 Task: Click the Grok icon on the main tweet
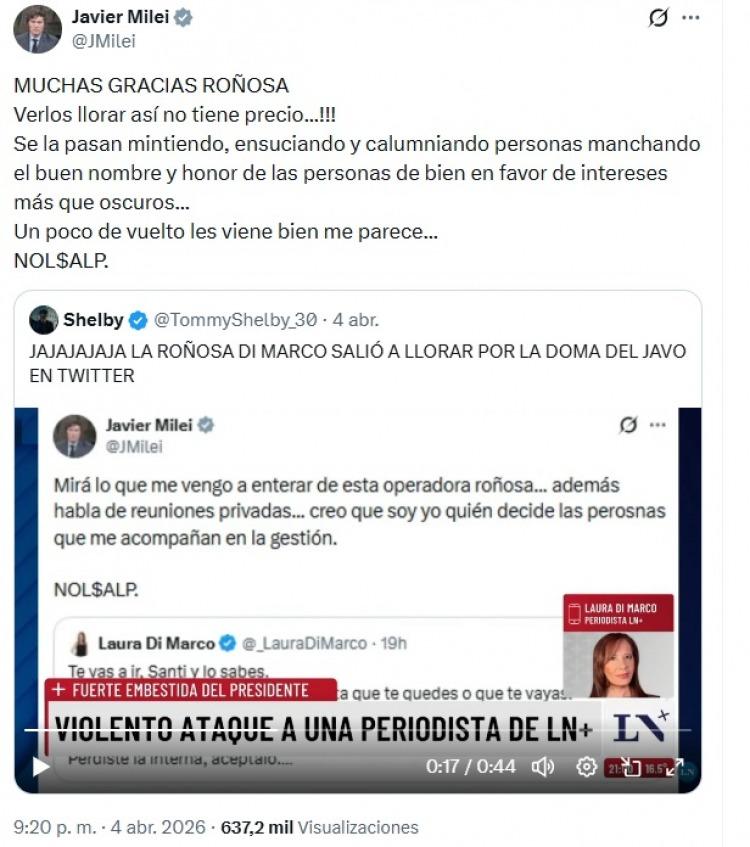click(x=658, y=18)
